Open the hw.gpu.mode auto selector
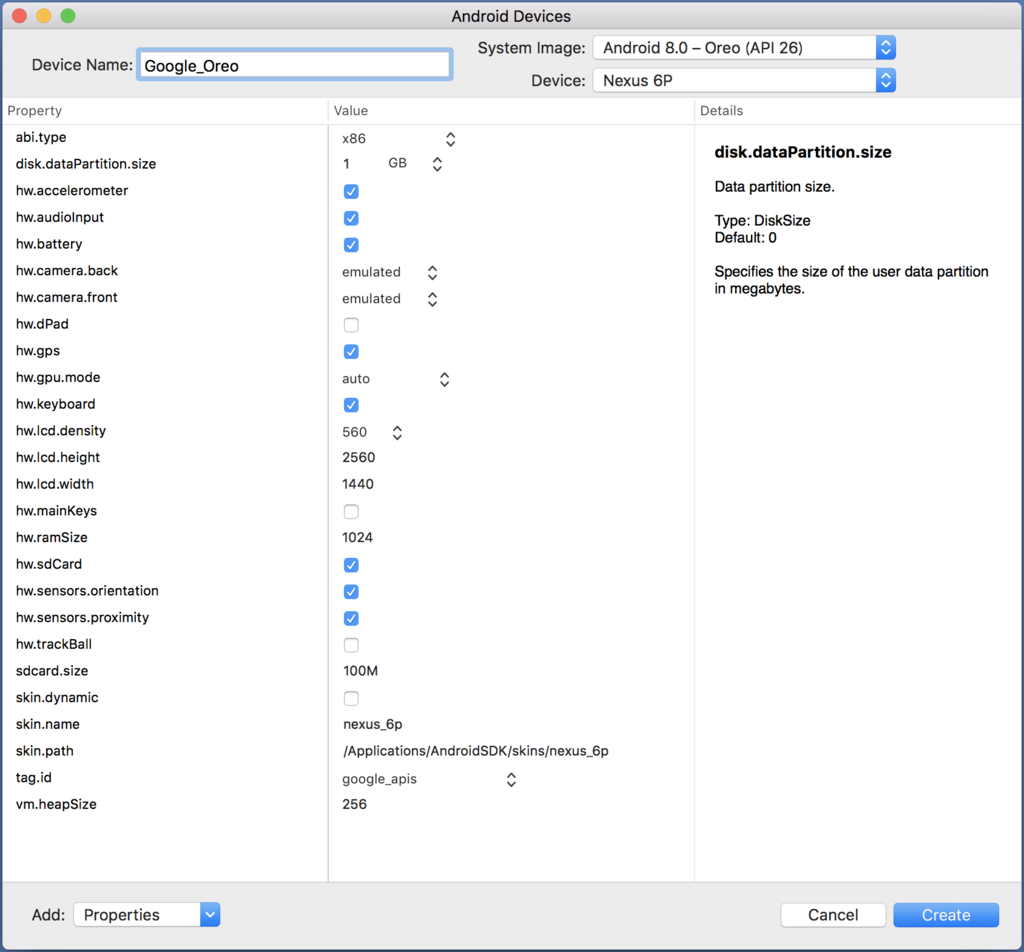 (x=396, y=379)
